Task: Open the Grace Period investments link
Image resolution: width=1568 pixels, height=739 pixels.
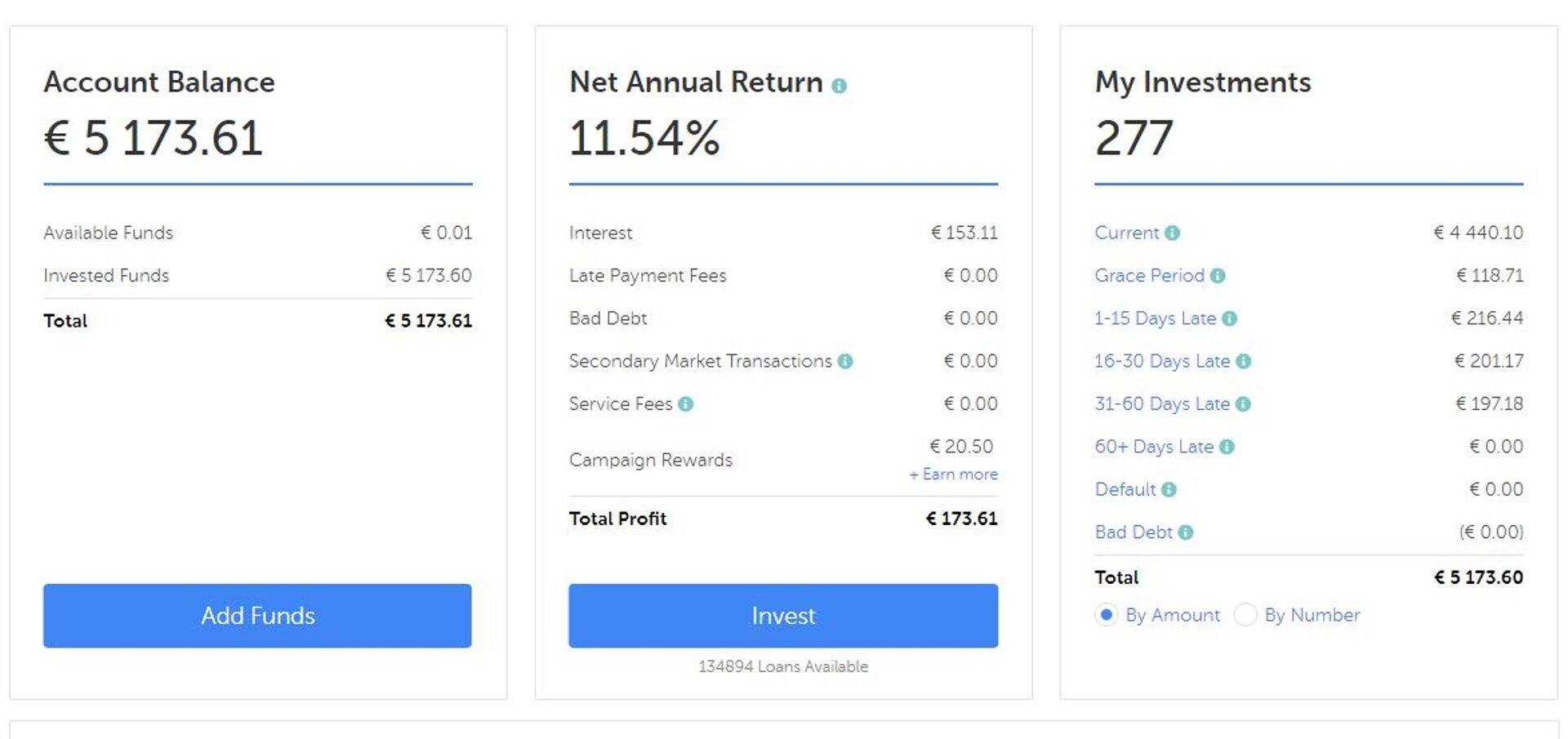Action: point(1149,276)
